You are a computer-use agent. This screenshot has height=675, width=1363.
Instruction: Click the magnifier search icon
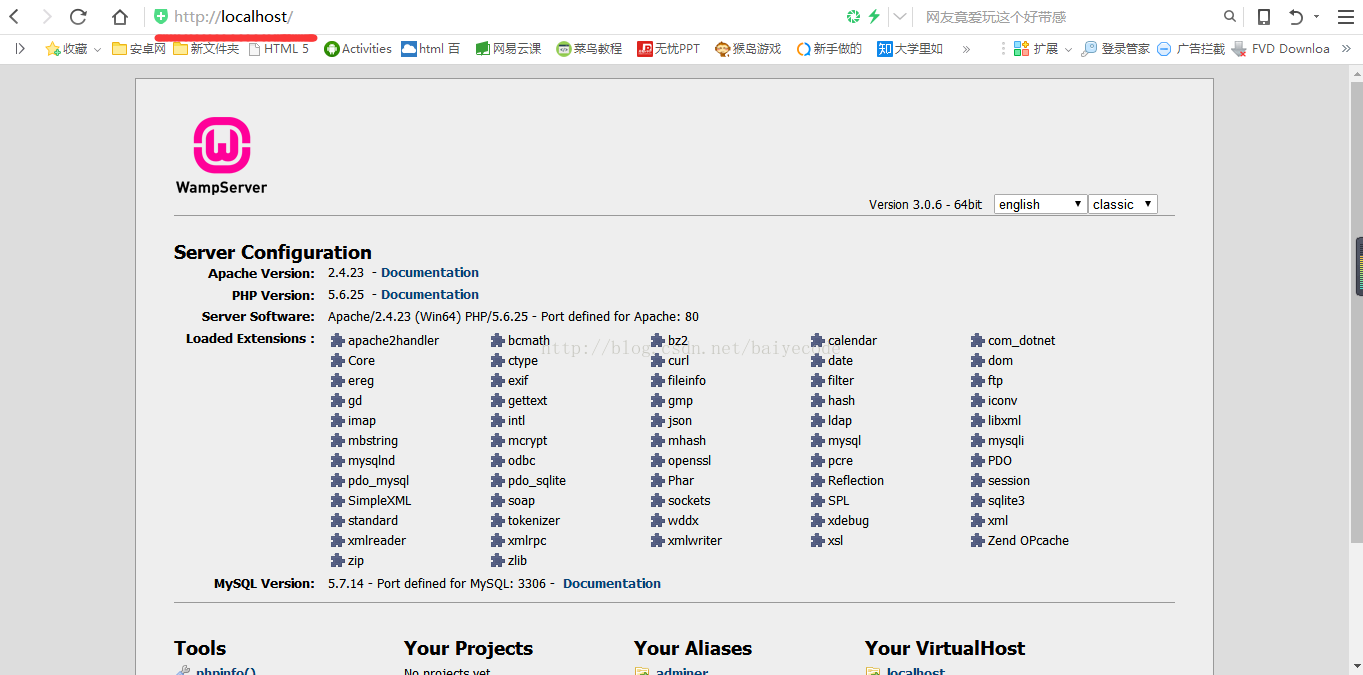[x=1231, y=17]
